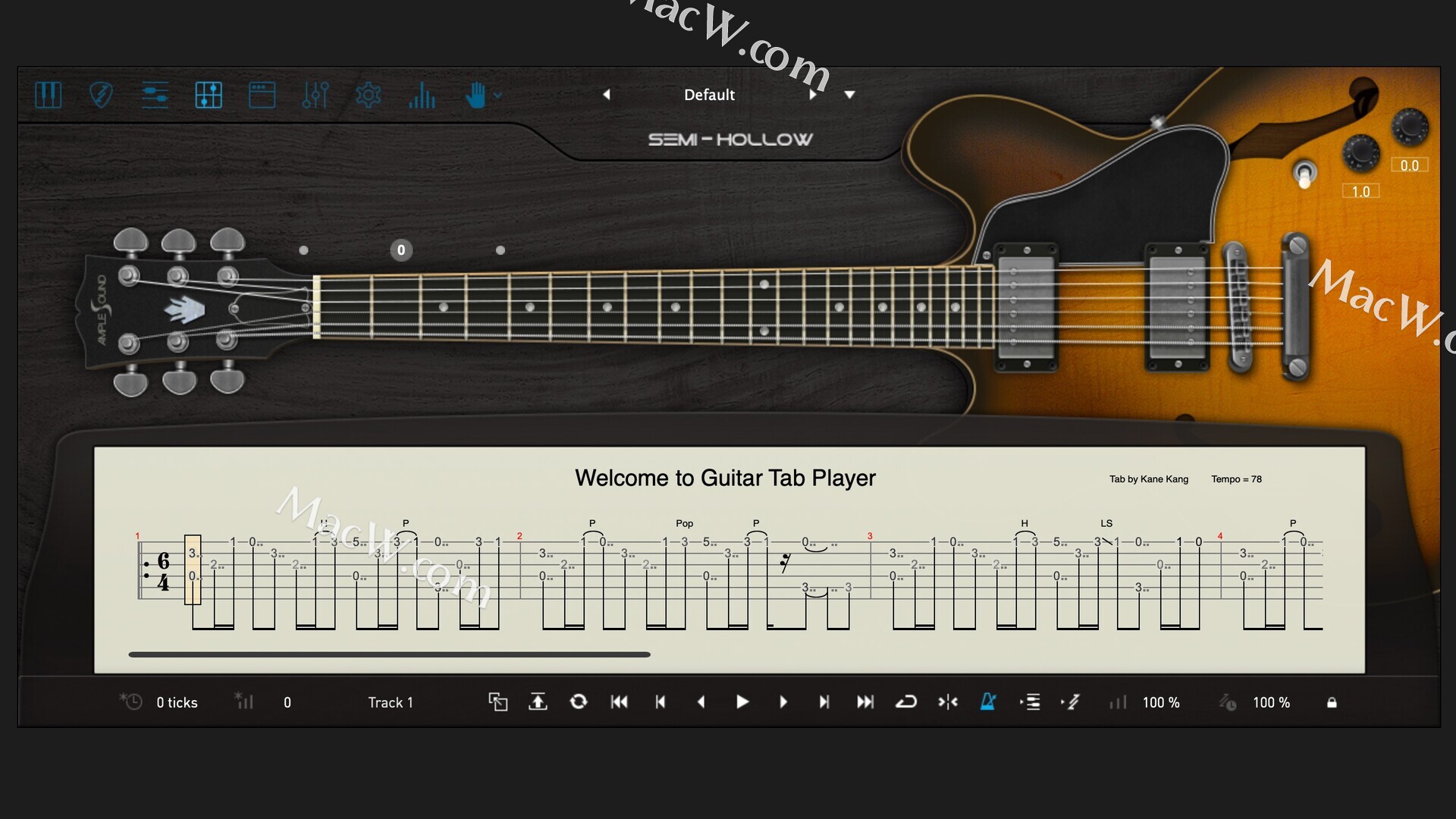Screen dimensions: 1456x819
Task: Click the capo position marker labeled 0
Action: coord(401,250)
